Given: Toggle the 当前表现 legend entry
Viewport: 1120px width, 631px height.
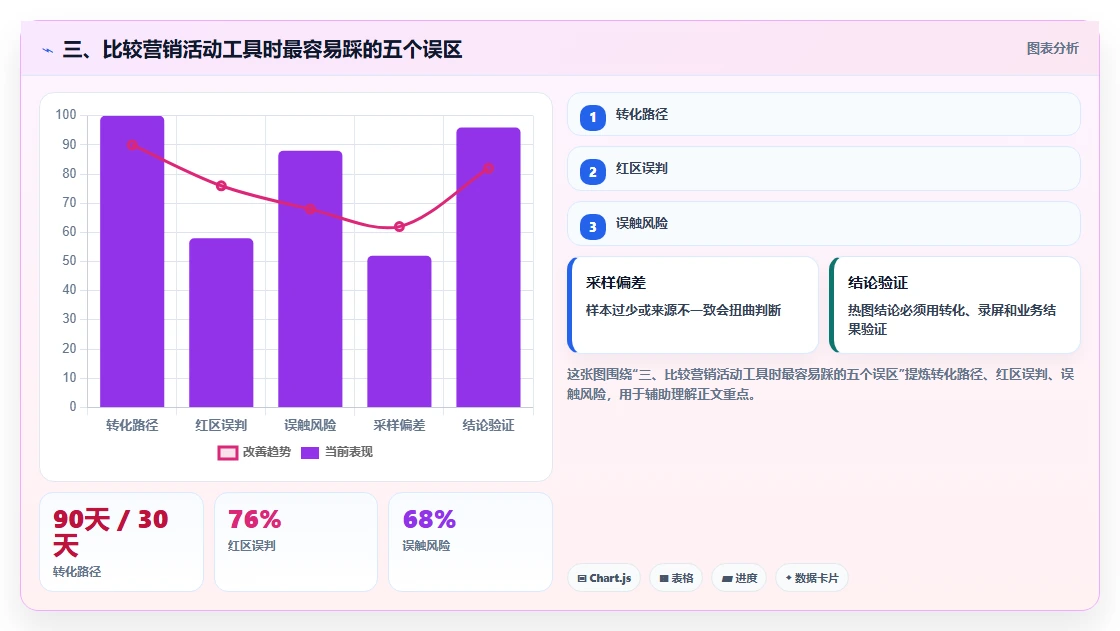Looking at the screenshot, I should 336,452.
